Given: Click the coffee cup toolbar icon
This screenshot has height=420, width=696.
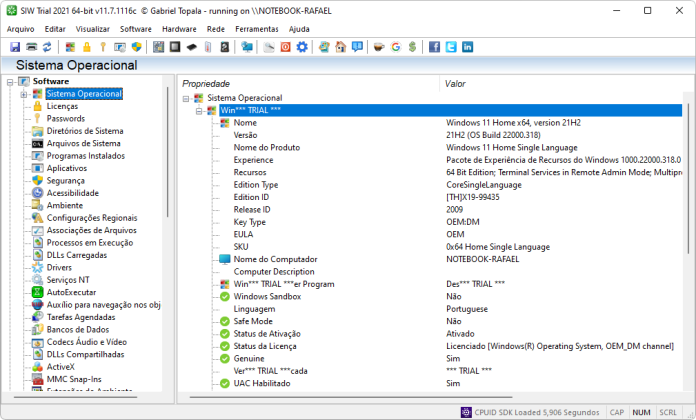Looking at the screenshot, I should [379, 47].
